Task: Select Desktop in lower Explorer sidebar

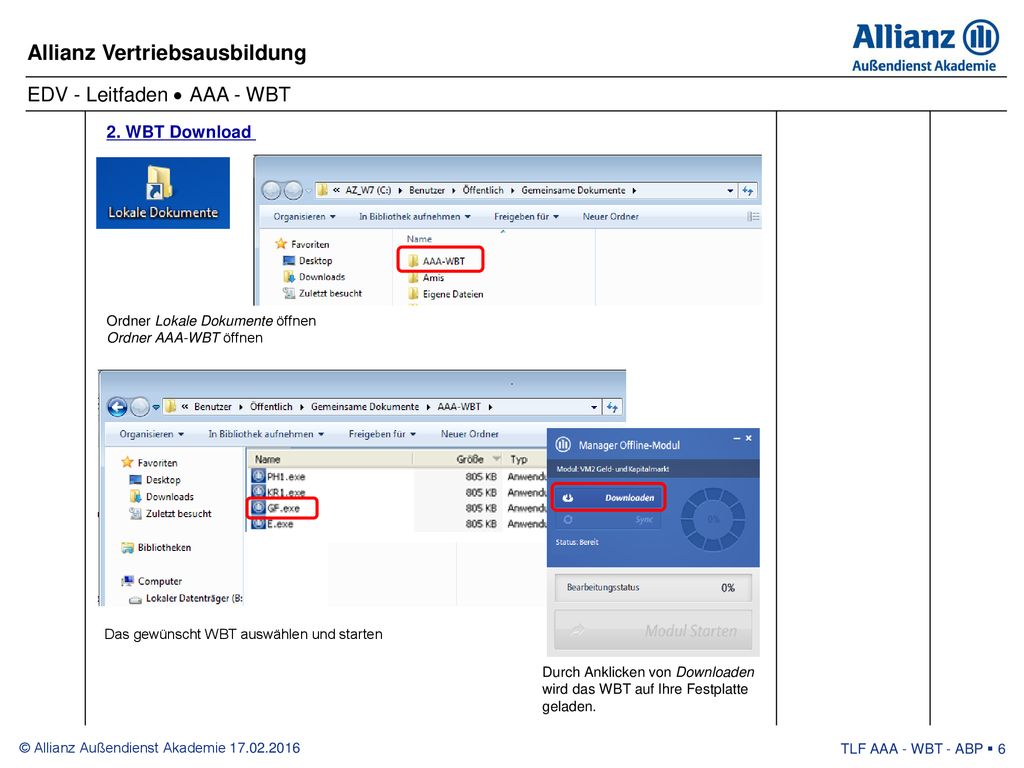Action: click(x=155, y=479)
